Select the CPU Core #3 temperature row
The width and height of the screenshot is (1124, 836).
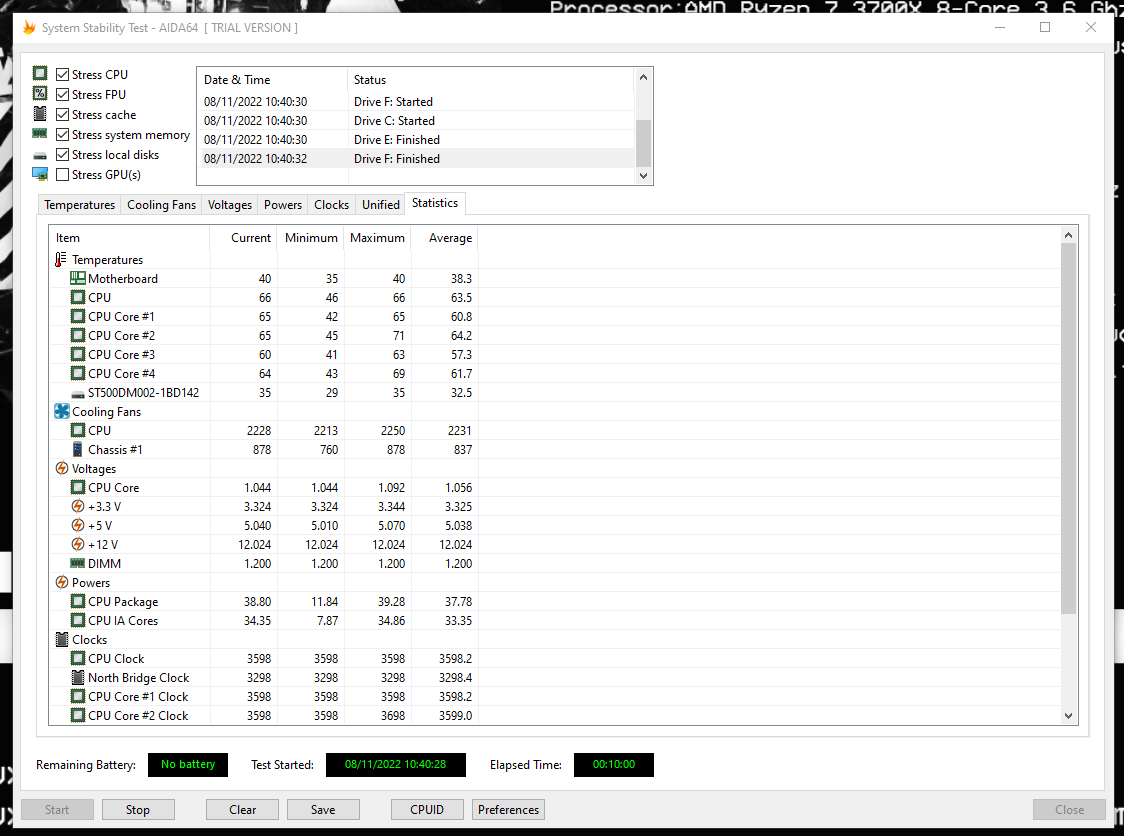click(554, 354)
